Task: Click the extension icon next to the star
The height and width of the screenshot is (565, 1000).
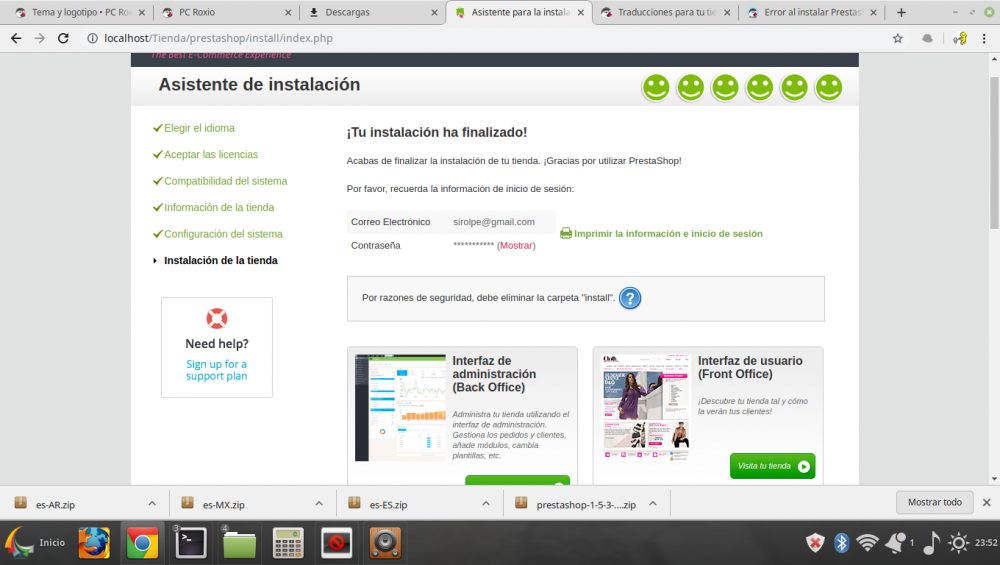Action: tap(927, 38)
